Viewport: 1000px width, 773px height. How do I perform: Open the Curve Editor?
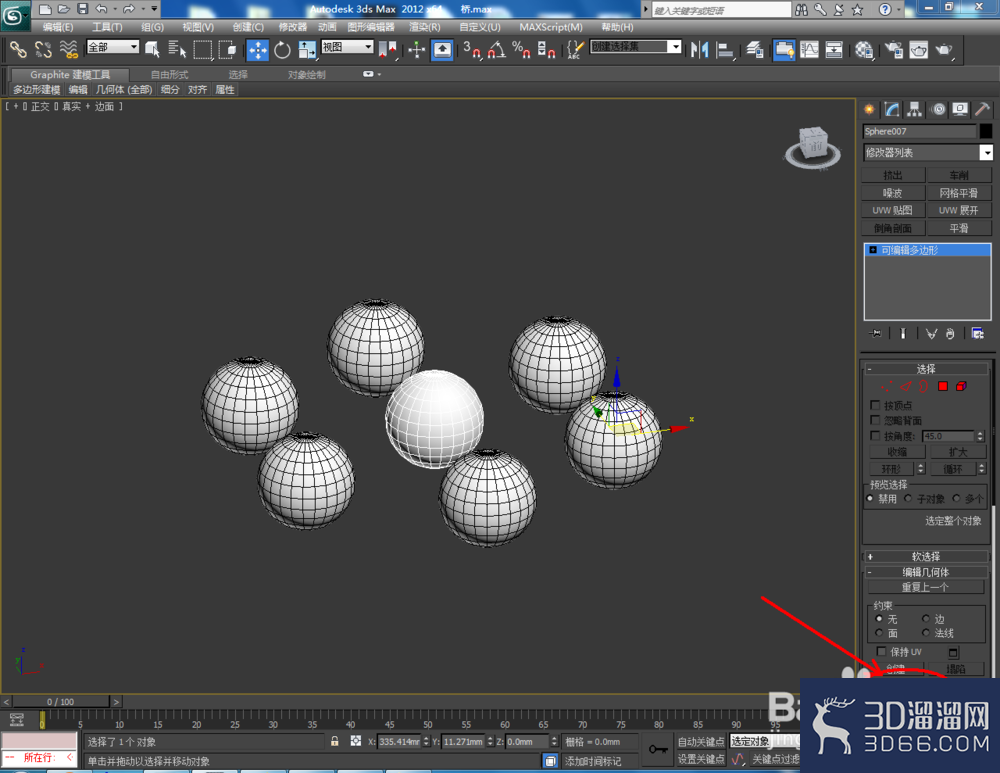click(809, 50)
